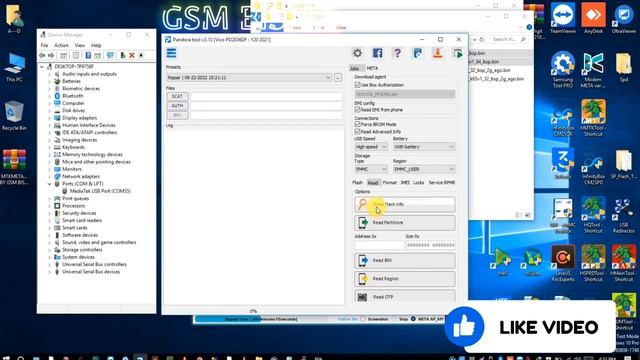Image resolution: width=640 pixels, height=360 pixels.
Task: Open the purple question mark help icon
Action: point(397,53)
